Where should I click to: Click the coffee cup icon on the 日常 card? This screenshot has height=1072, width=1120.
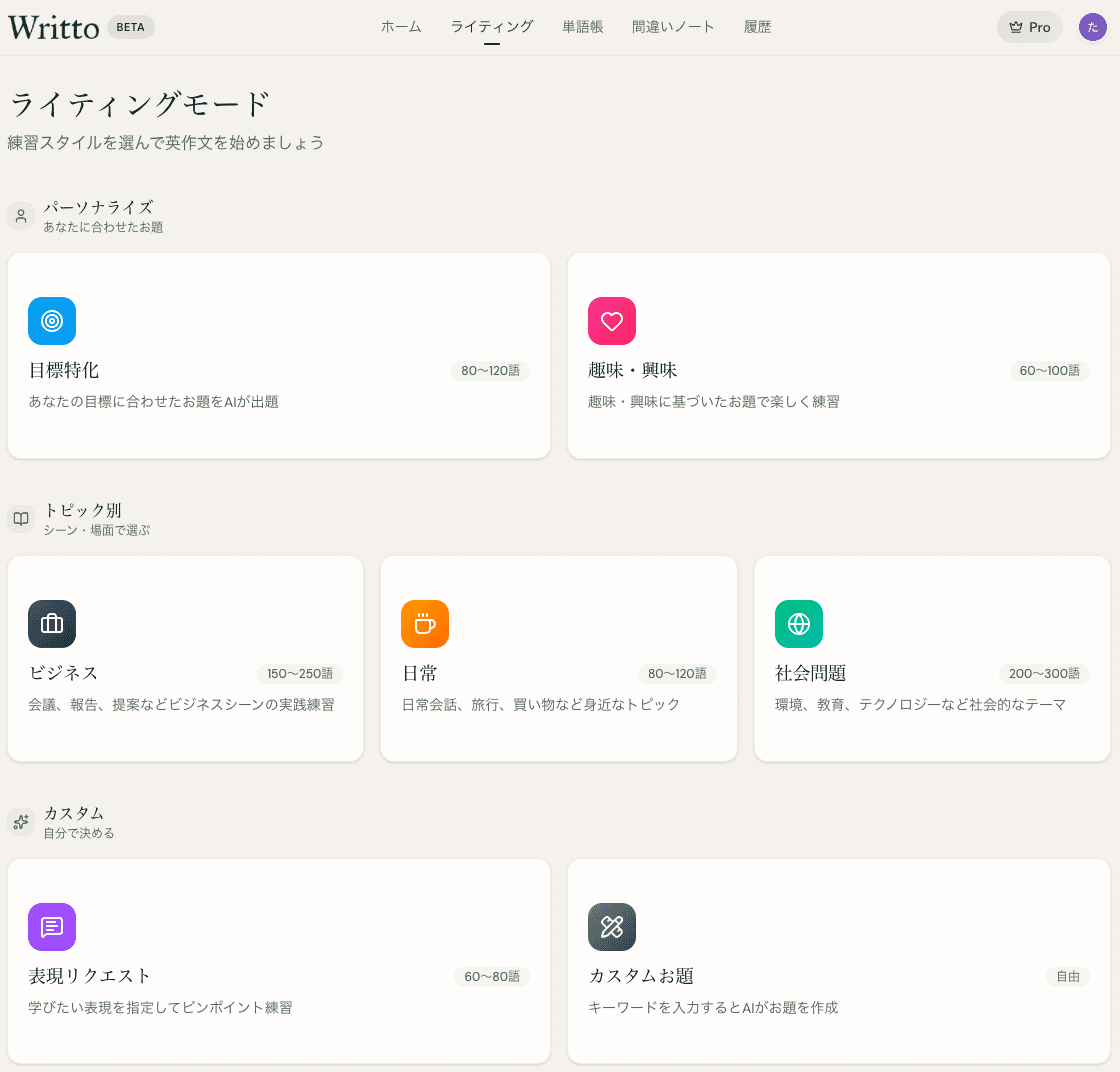[x=425, y=624]
